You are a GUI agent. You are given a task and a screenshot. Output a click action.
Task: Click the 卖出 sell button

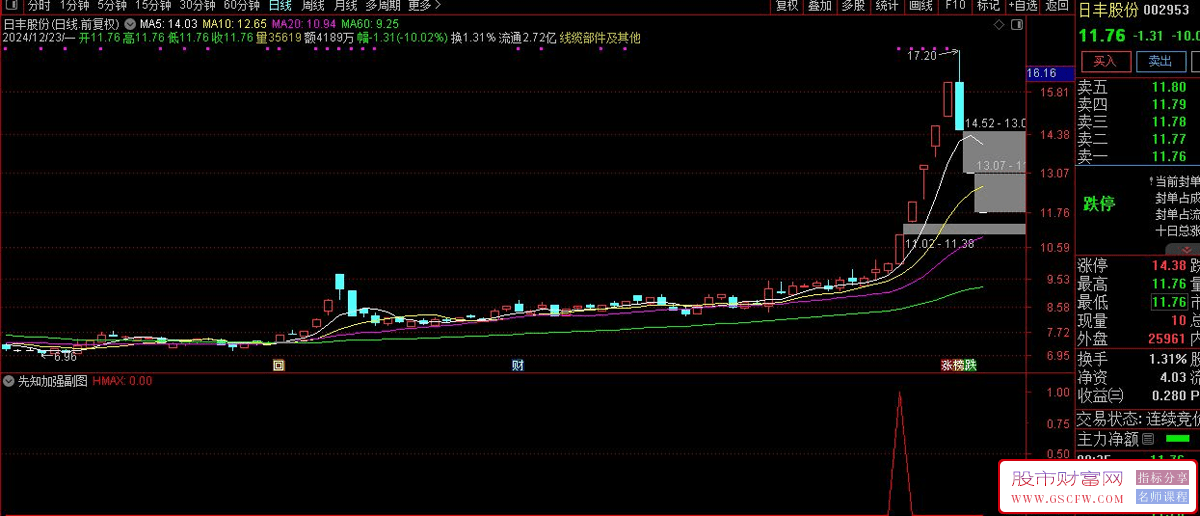pyautogui.click(x=1160, y=62)
